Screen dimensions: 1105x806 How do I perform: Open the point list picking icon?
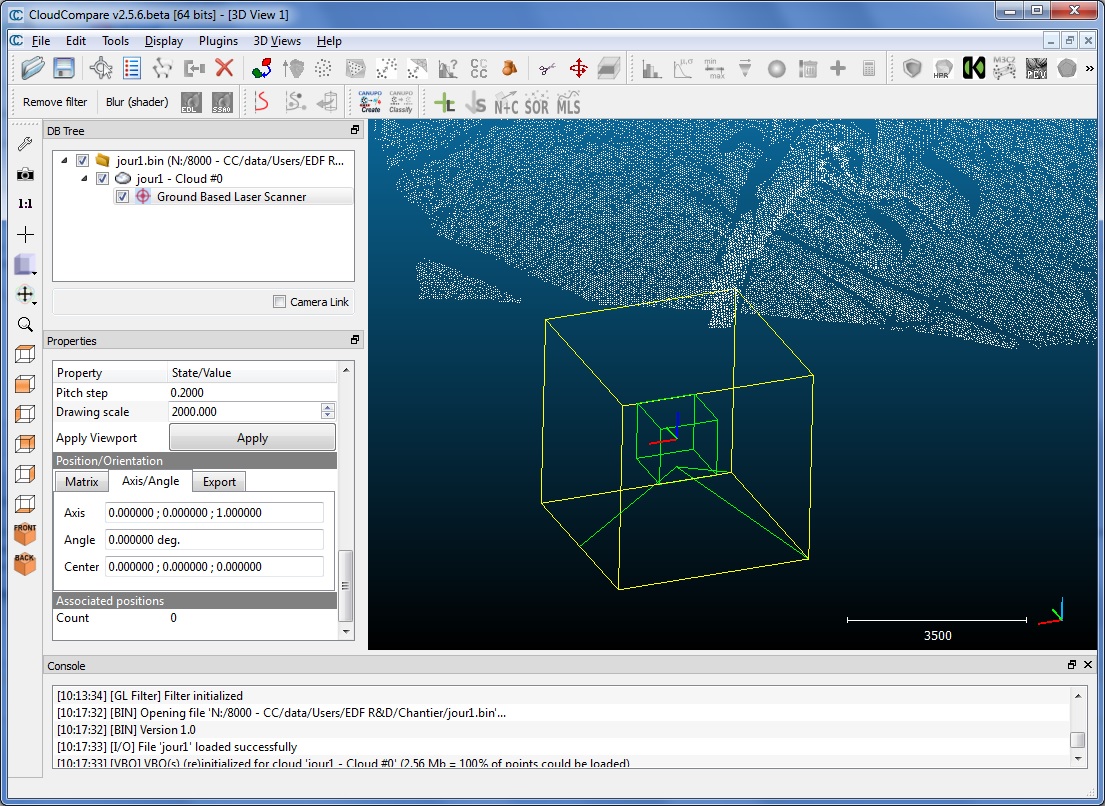click(x=132, y=68)
